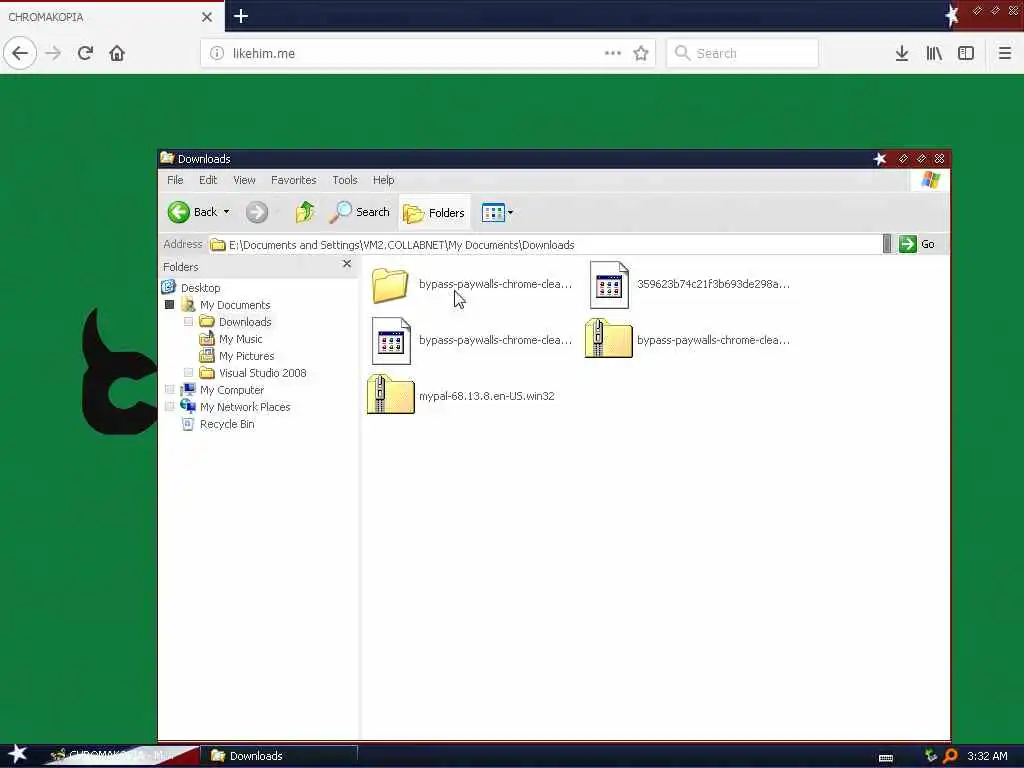
Task: Open the browser home page
Action: [x=117, y=53]
